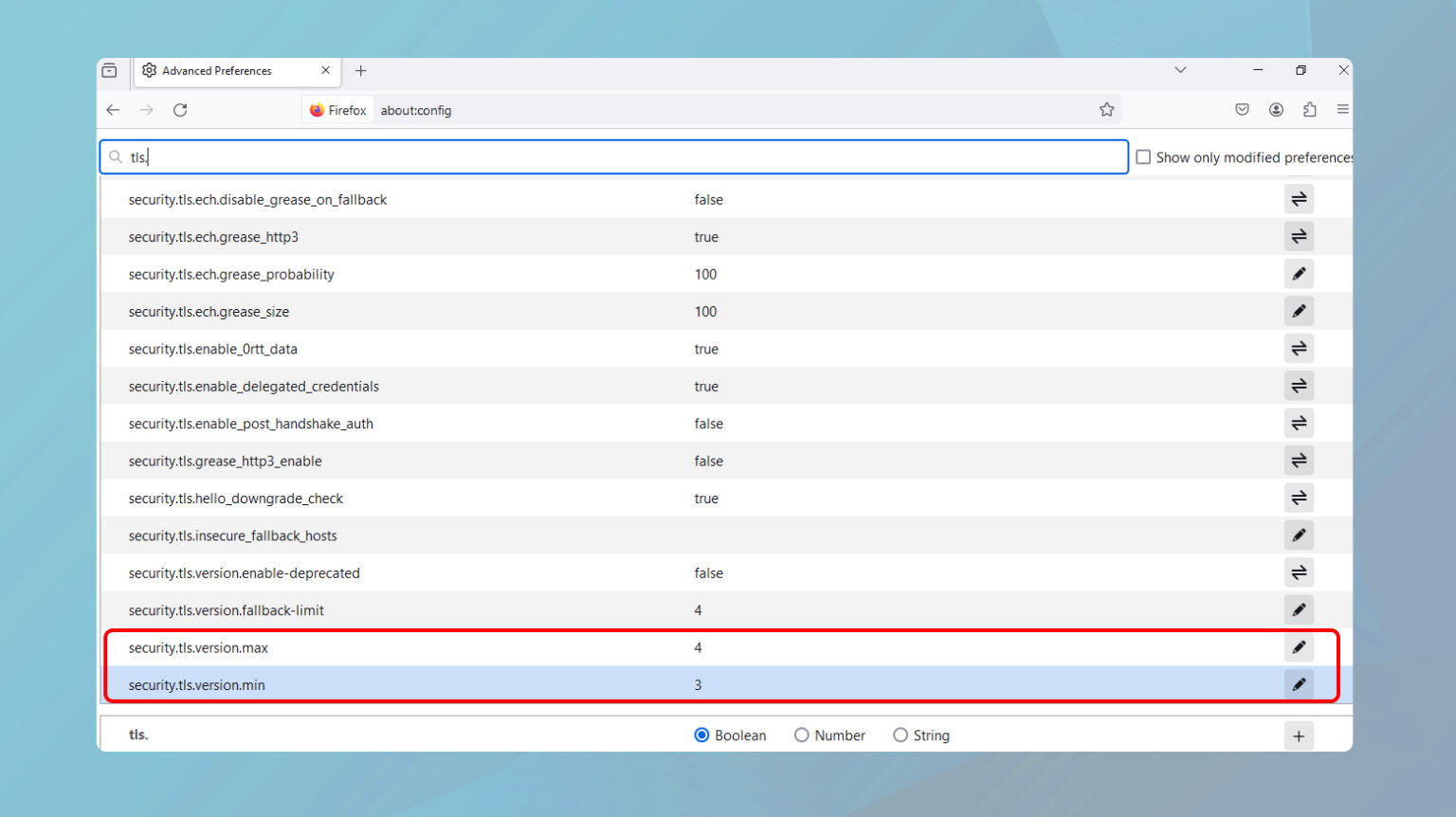Add the new tls. preference
Viewport: 1456px width, 817px height.
[1299, 735]
